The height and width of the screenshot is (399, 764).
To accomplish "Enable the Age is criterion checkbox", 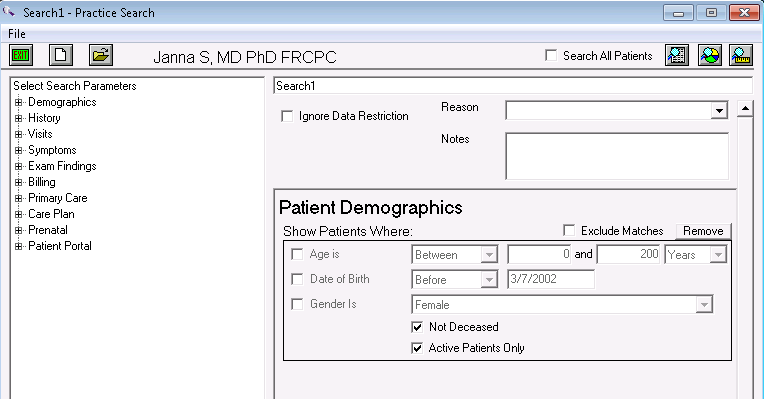I will (297, 254).
